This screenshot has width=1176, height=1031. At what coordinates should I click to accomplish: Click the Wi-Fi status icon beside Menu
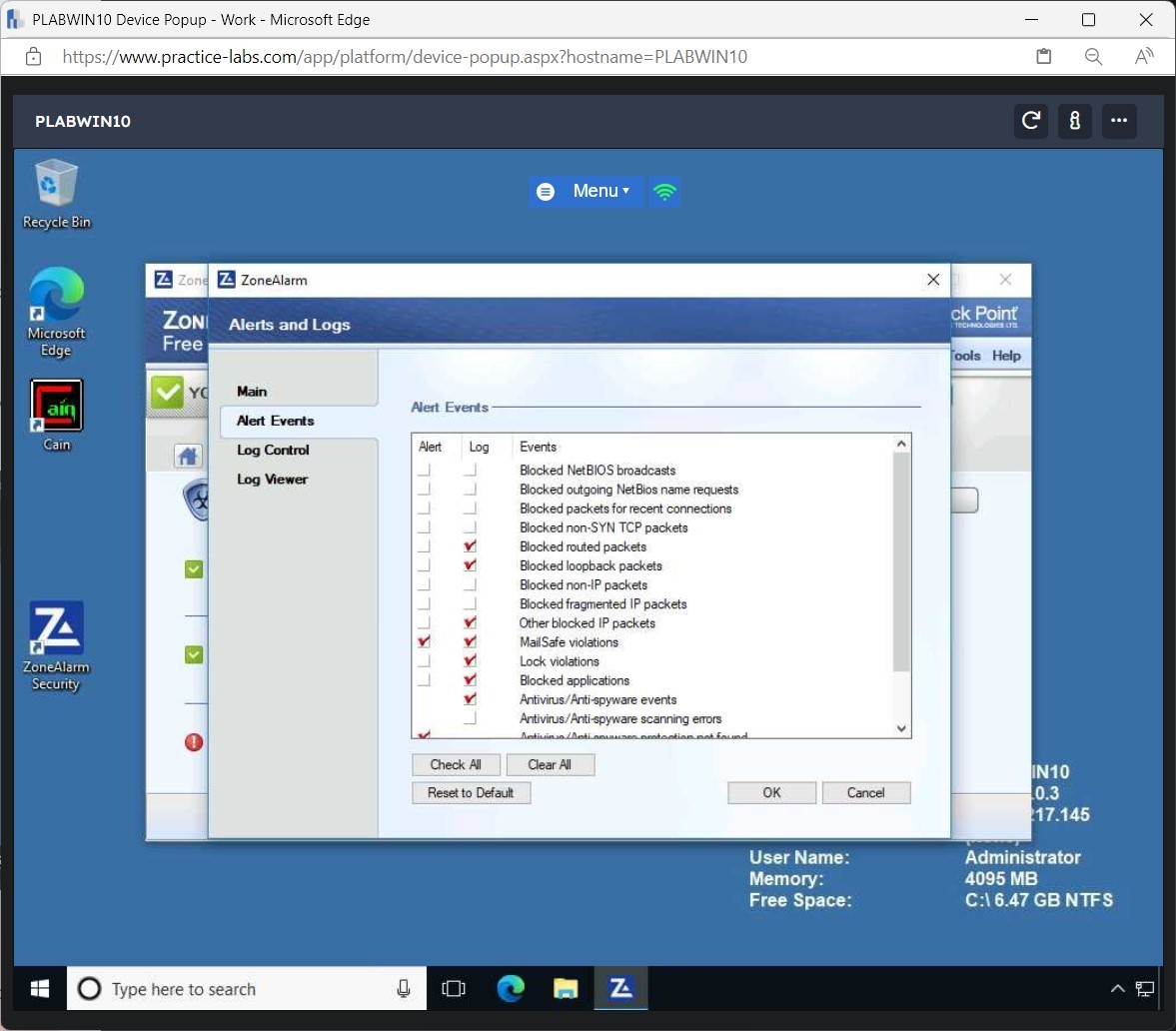(664, 191)
